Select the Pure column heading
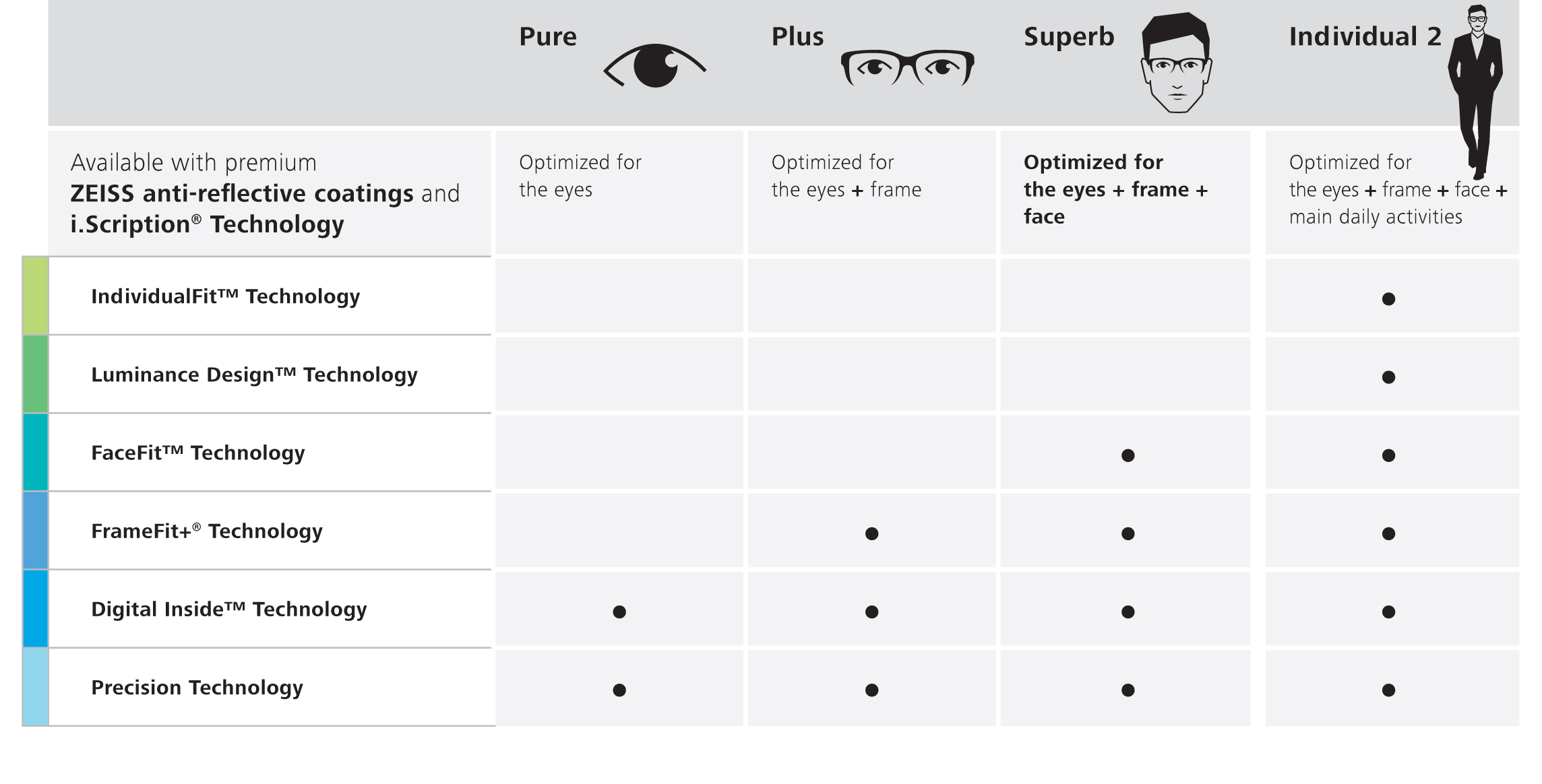1542x784 pixels. (547, 37)
